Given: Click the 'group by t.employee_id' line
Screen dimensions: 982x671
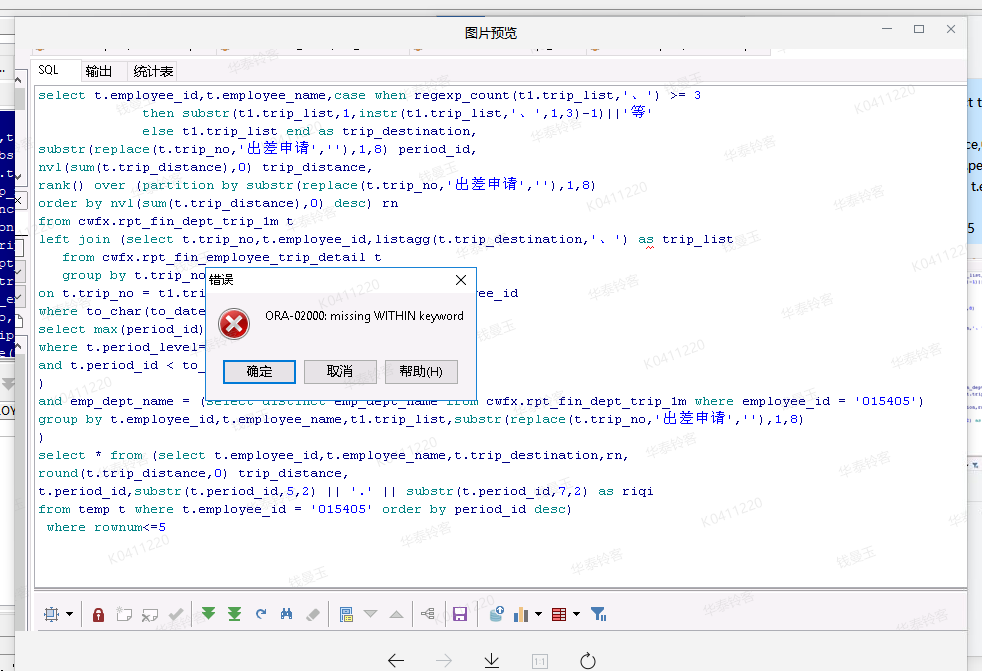Looking at the screenshot, I should [x=421, y=419].
